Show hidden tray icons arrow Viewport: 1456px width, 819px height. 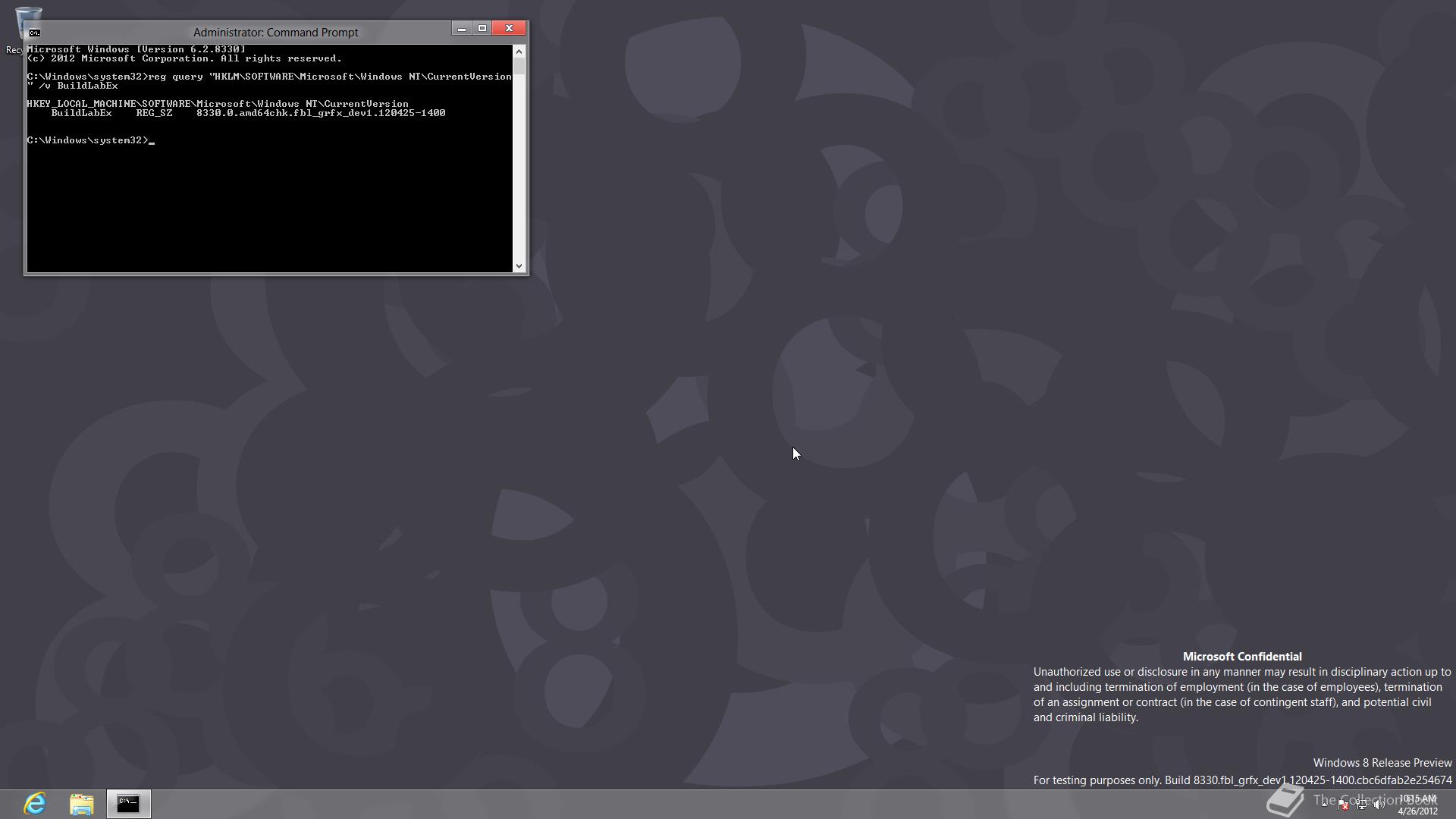(x=1325, y=805)
